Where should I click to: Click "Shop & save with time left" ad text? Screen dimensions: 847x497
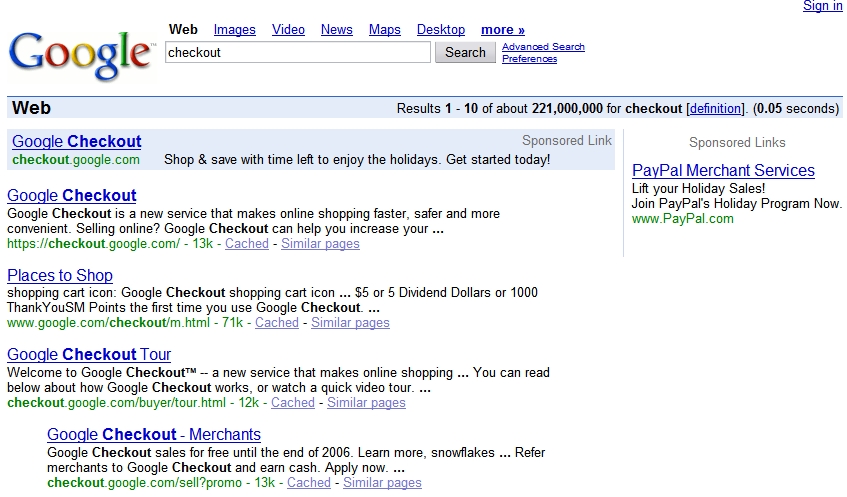(247, 160)
